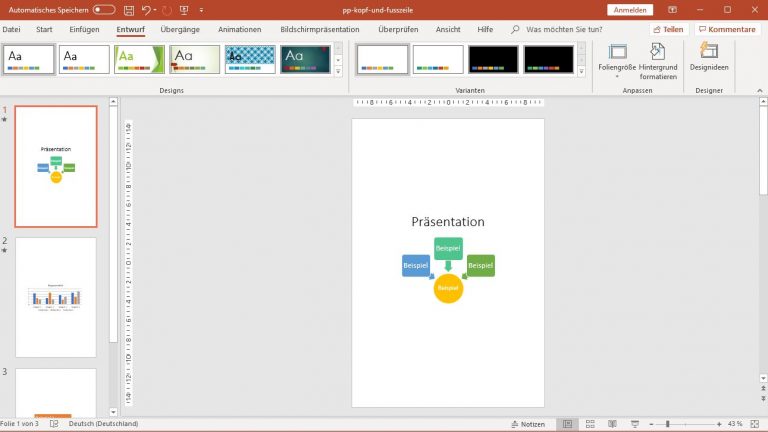Image resolution: width=768 pixels, height=432 pixels.
Task: Select the last black variant
Action: pyautogui.click(x=549, y=59)
